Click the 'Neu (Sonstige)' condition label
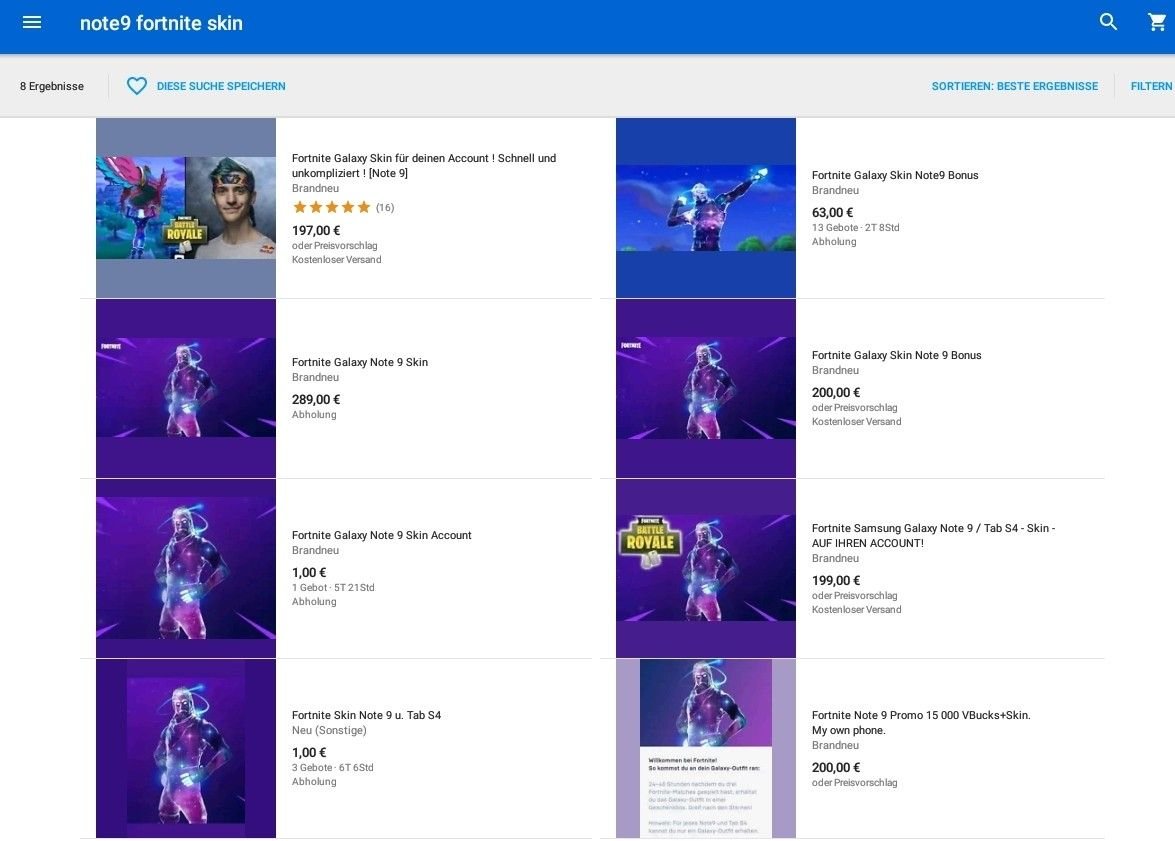Screen dimensions: 1175x841 pos(329,730)
